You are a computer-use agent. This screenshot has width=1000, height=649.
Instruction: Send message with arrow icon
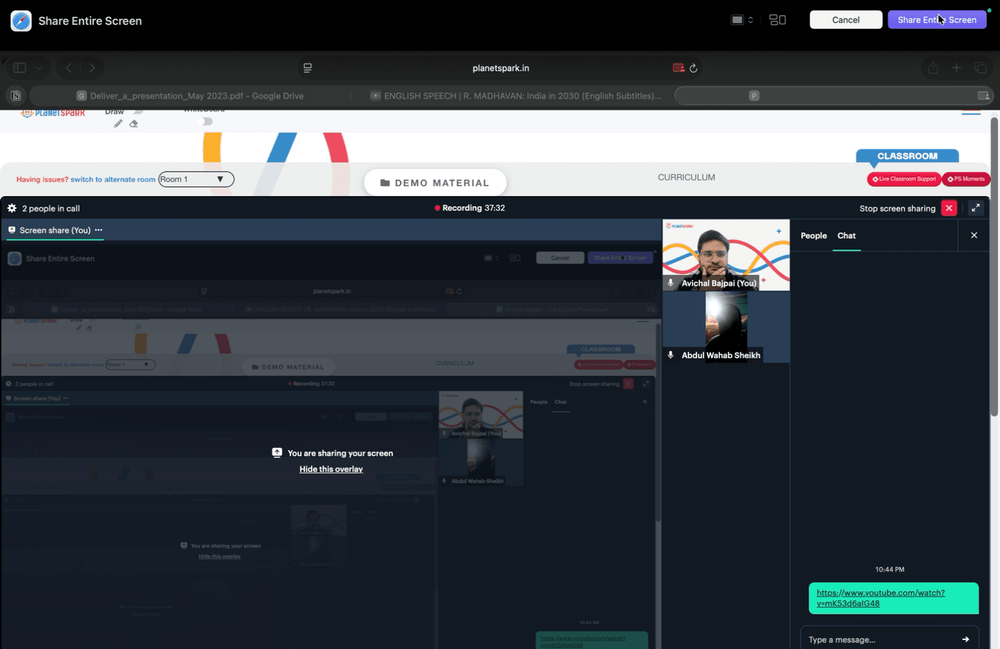pos(966,639)
